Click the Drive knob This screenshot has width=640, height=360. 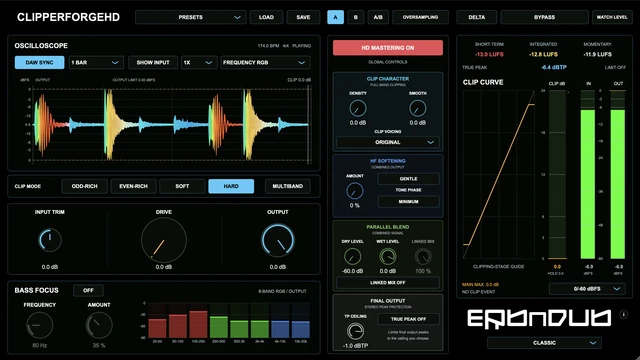(x=164, y=240)
